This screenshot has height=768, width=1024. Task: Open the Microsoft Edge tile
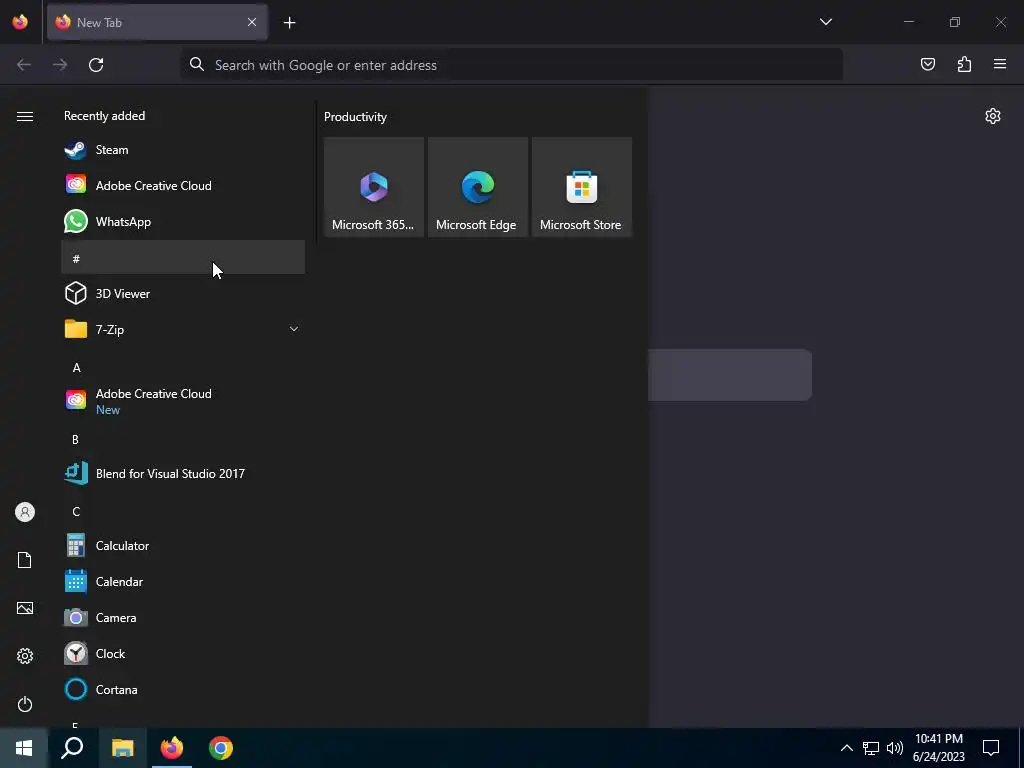click(477, 187)
